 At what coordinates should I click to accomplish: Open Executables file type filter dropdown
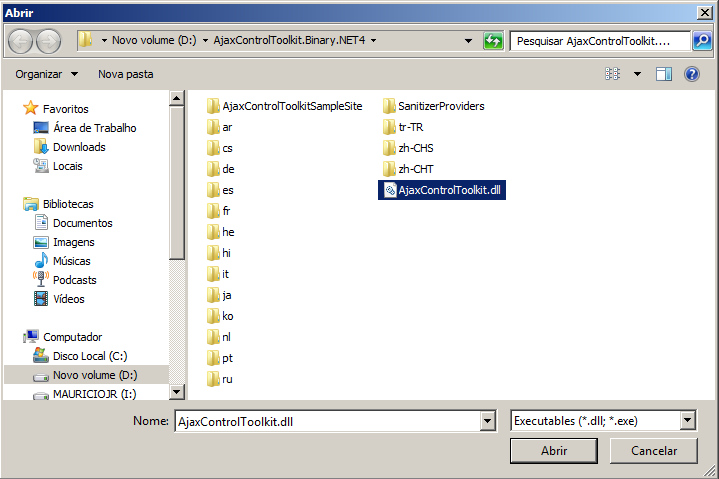click(x=687, y=420)
